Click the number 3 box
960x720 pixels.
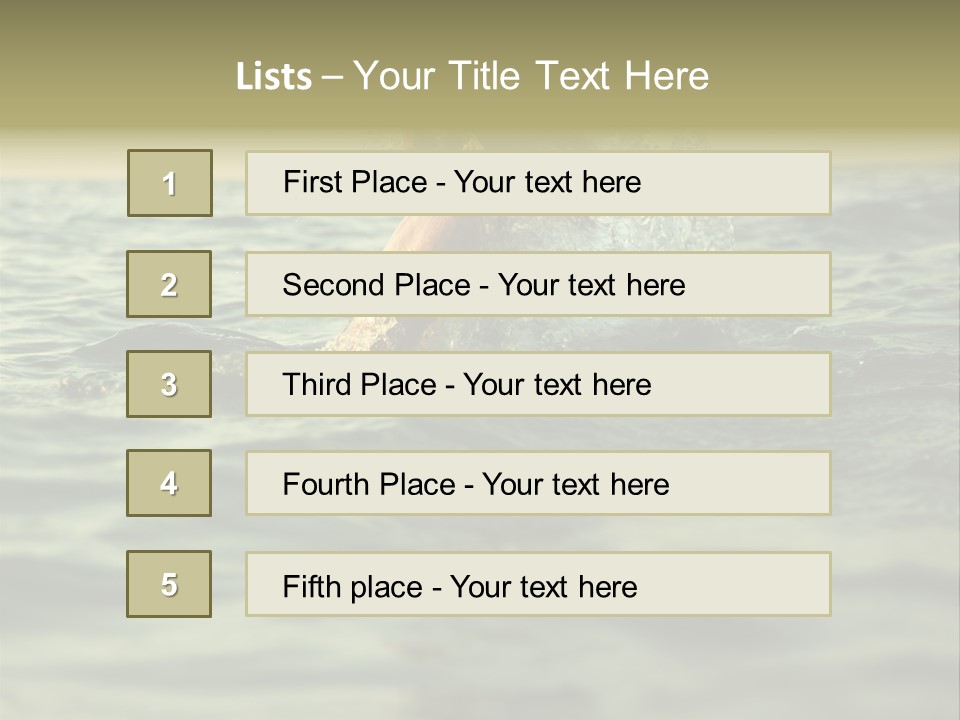pos(169,384)
